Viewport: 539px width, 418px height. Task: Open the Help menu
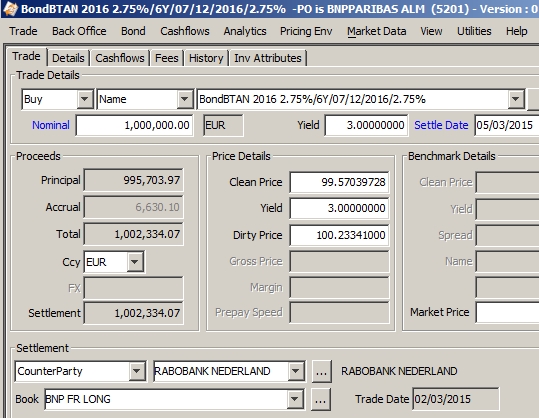(516, 31)
